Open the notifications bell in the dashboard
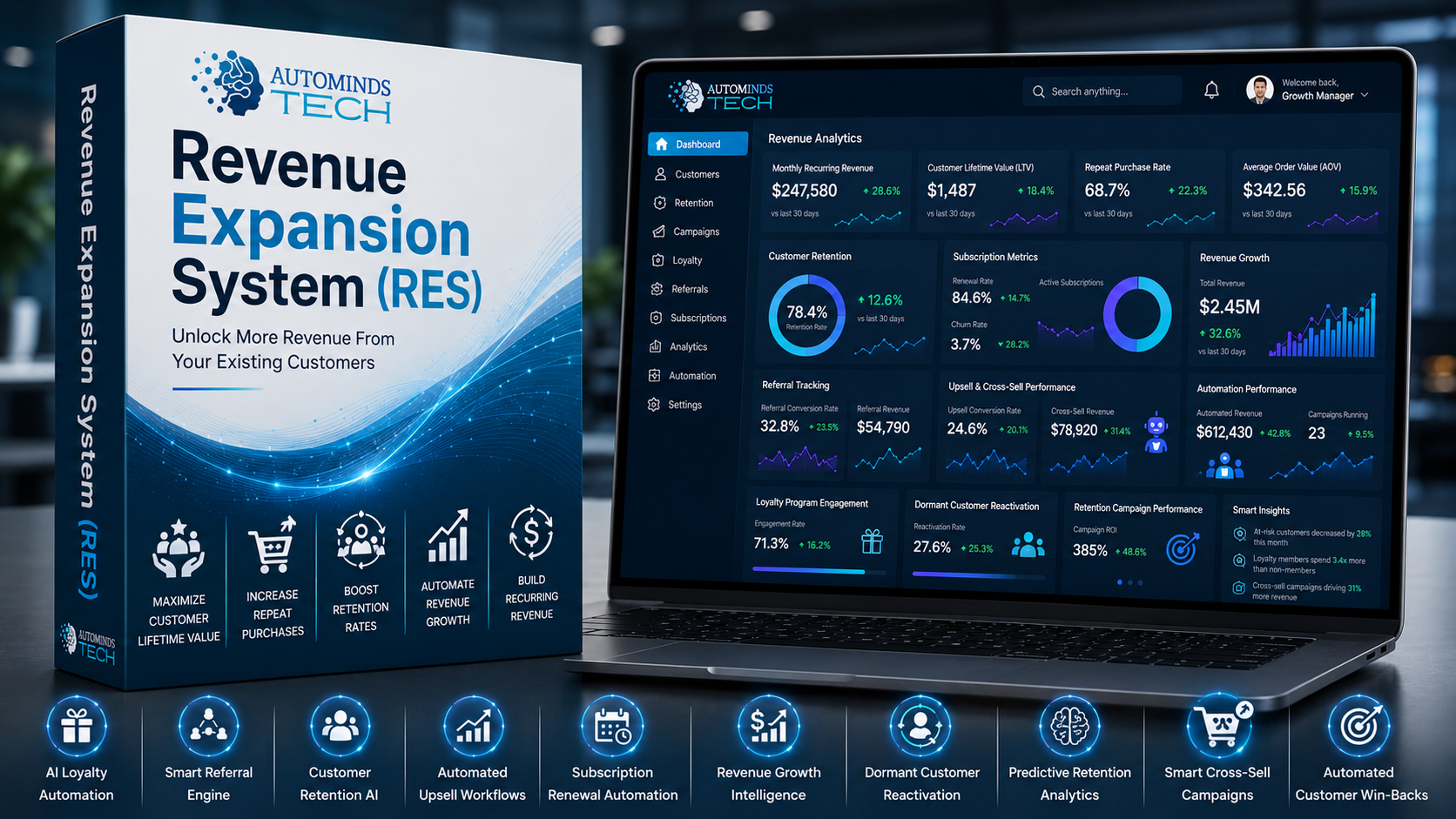1456x819 pixels. (1211, 90)
